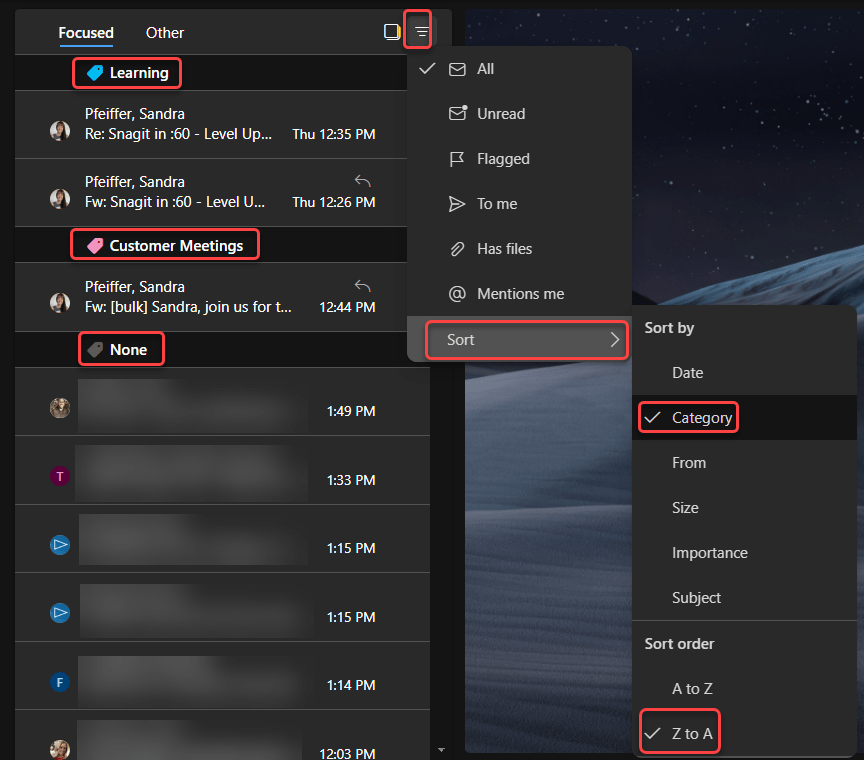
Task: Collapse the Customer Meetings group header
Action: pos(176,245)
